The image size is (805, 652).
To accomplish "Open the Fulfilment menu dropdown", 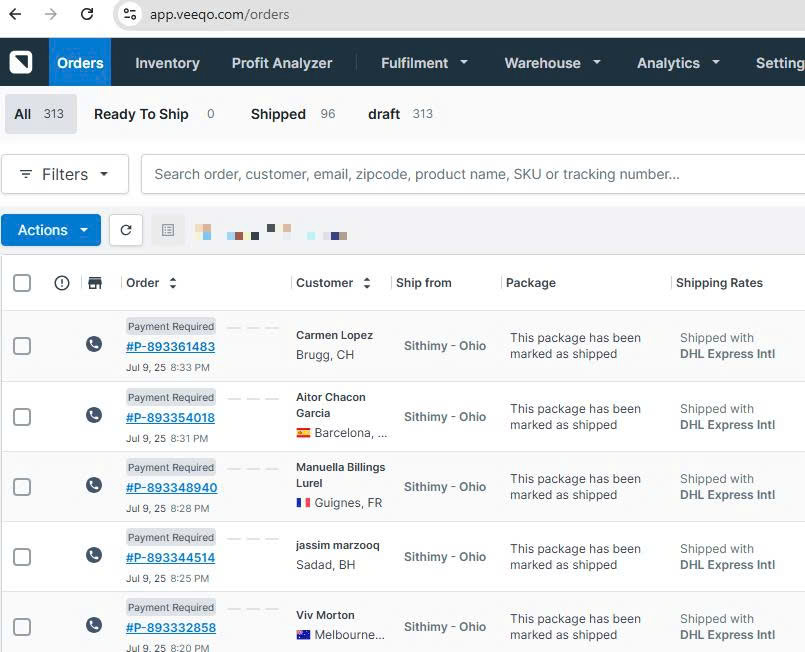I will click(x=424, y=62).
